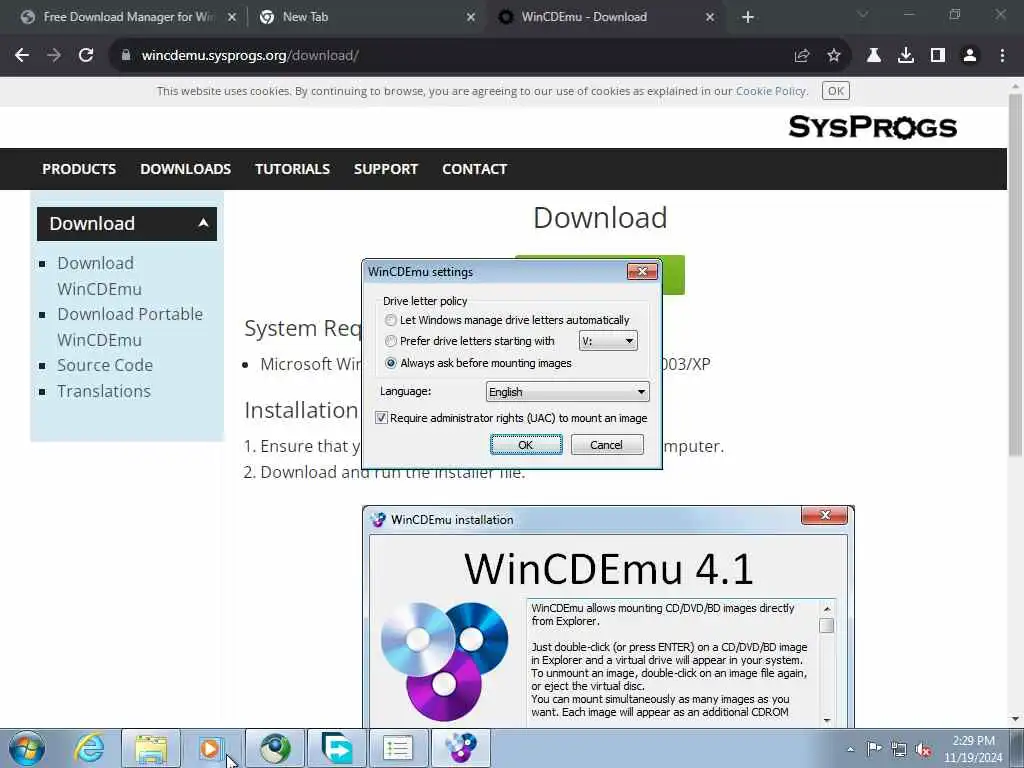This screenshot has height=768, width=1024.
Task: Dismiss cookie notice with OK
Action: (x=836, y=91)
